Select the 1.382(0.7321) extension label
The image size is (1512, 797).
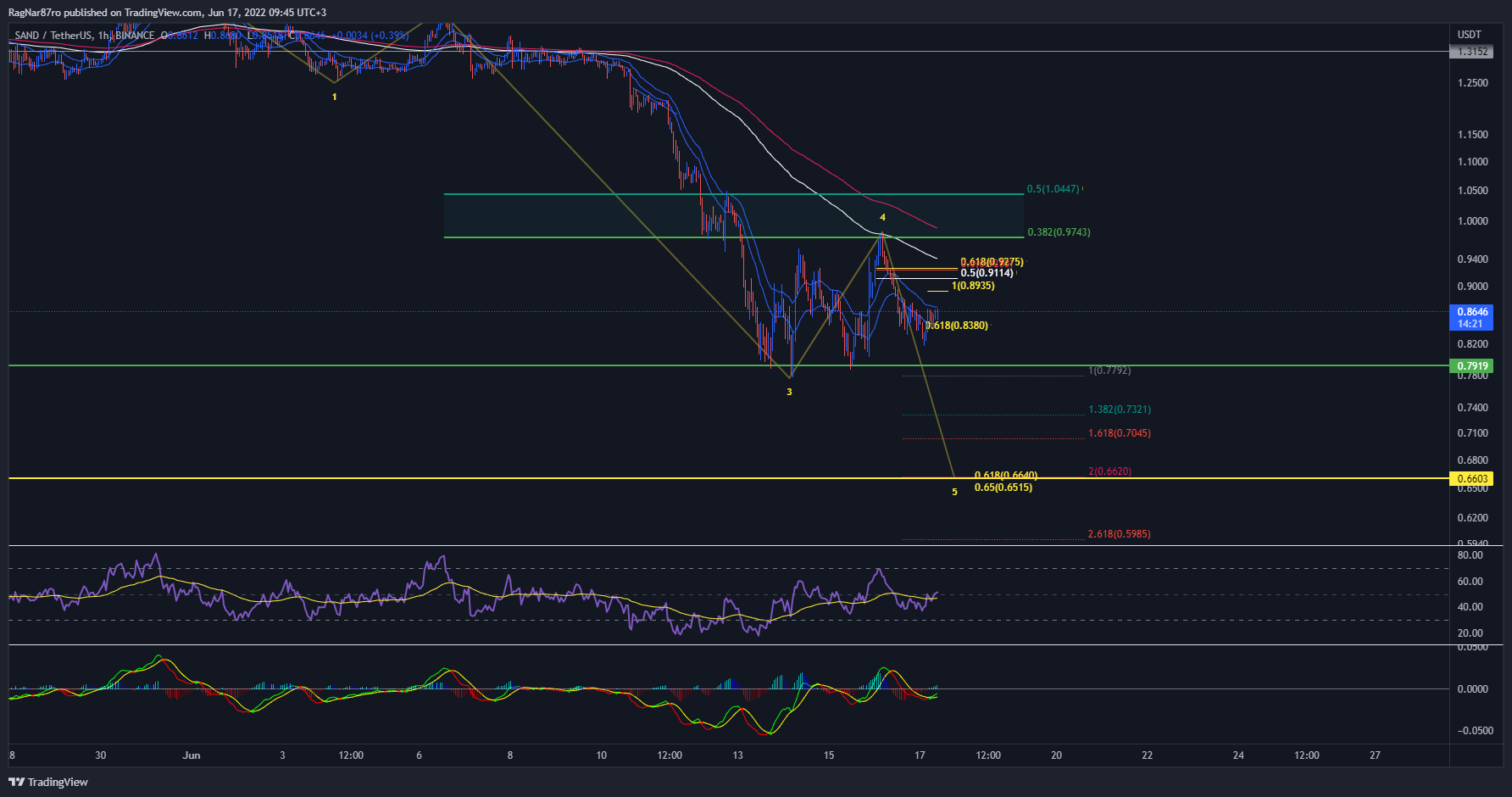point(1120,410)
